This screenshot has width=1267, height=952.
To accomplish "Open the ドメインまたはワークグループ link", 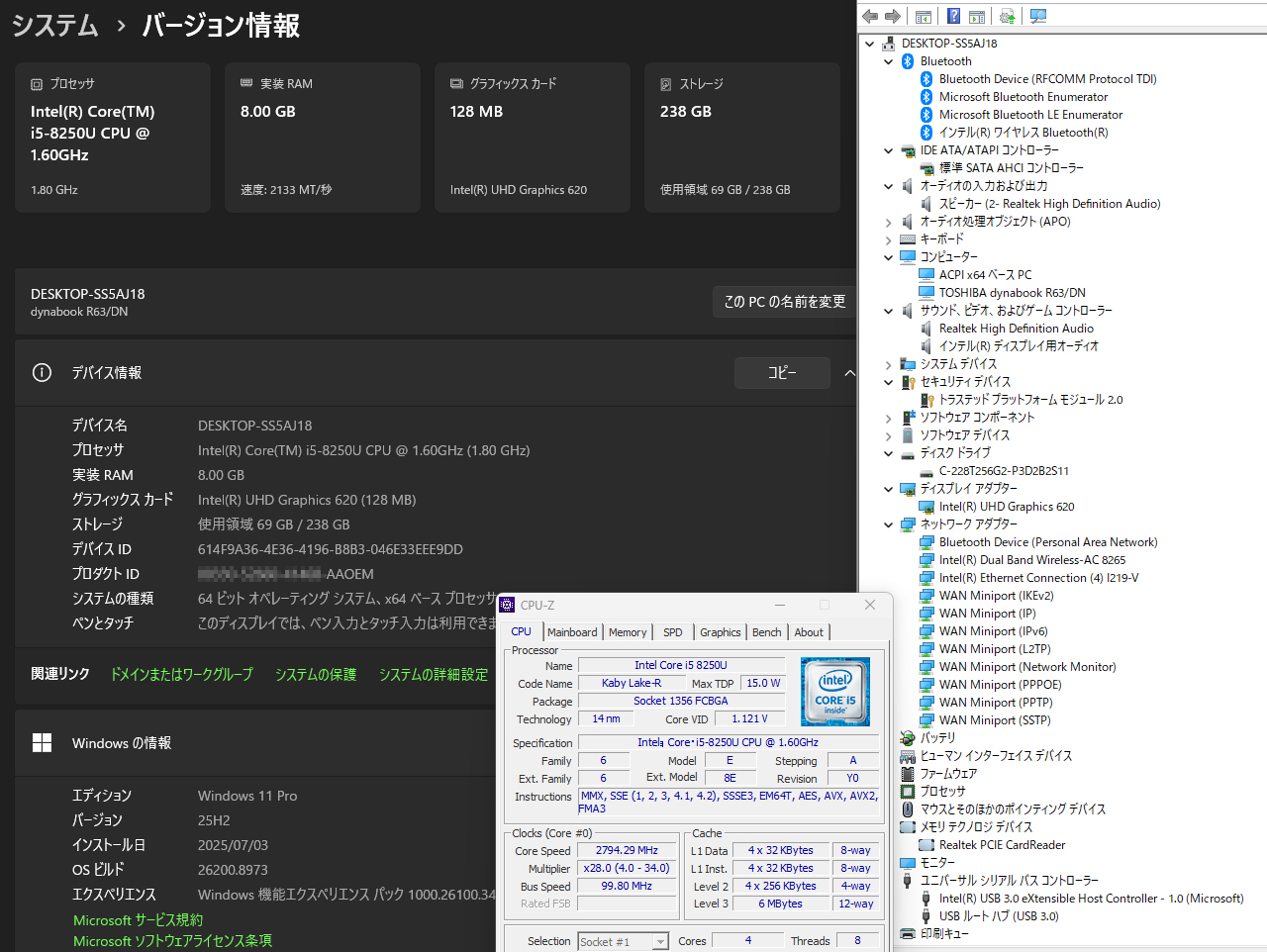I will (x=182, y=674).
